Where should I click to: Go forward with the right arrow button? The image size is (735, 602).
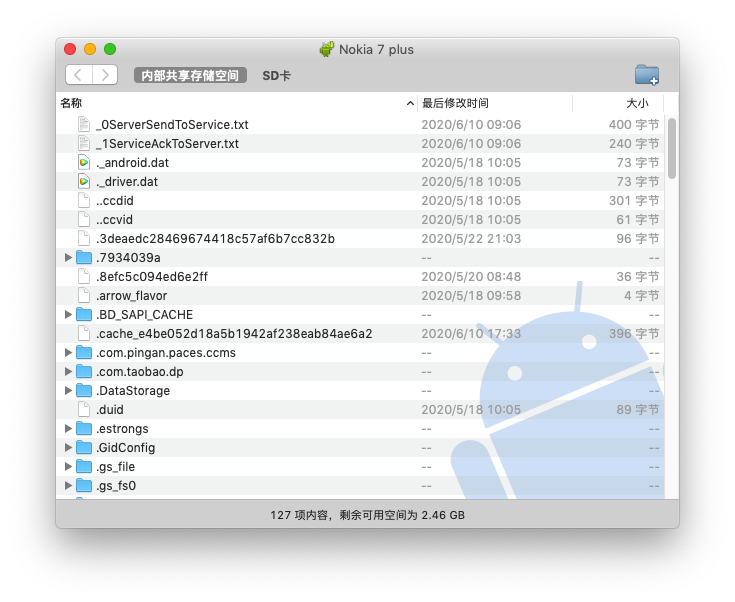(105, 75)
